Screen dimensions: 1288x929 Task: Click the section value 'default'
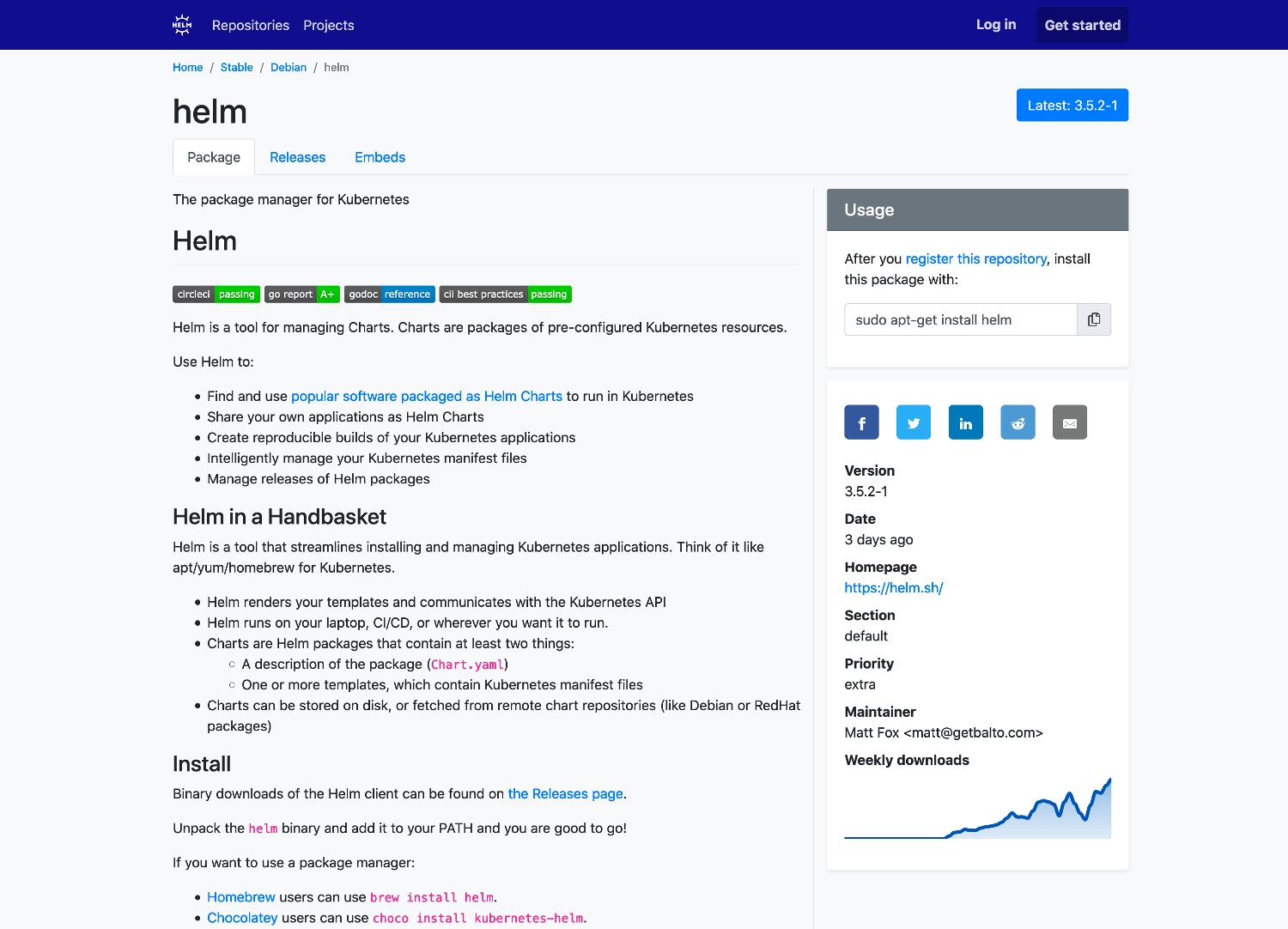pyautogui.click(x=866, y=636)
